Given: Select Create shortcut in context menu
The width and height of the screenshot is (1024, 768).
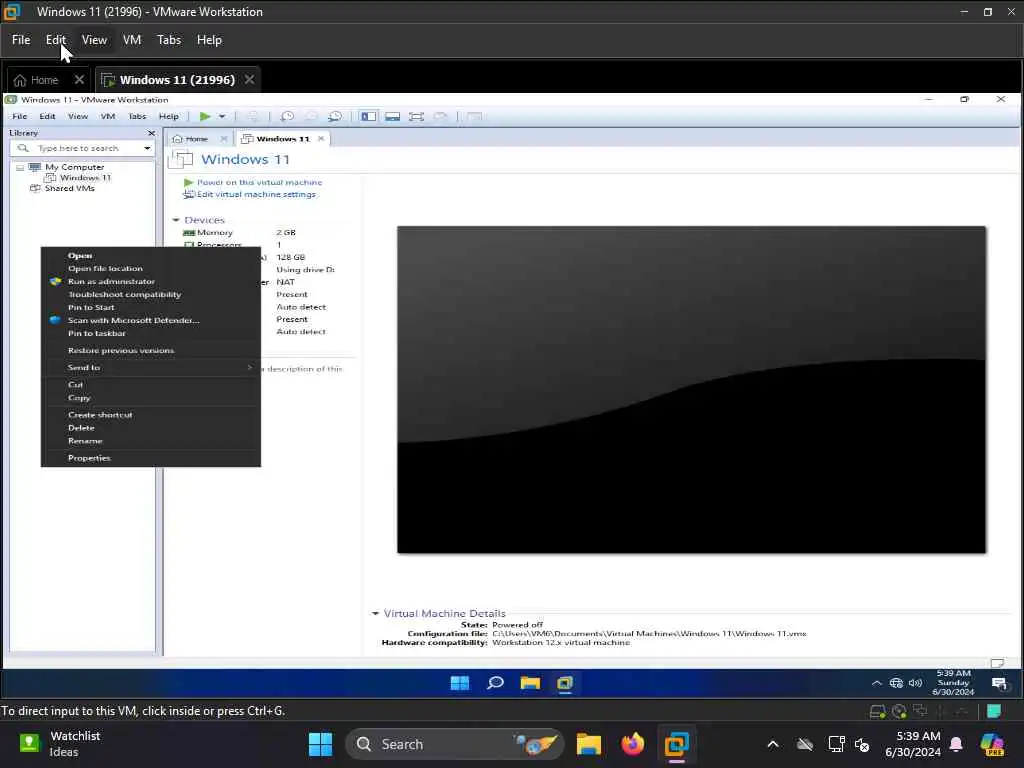Looking at the screenshot, I should click(x=151, y=415).
